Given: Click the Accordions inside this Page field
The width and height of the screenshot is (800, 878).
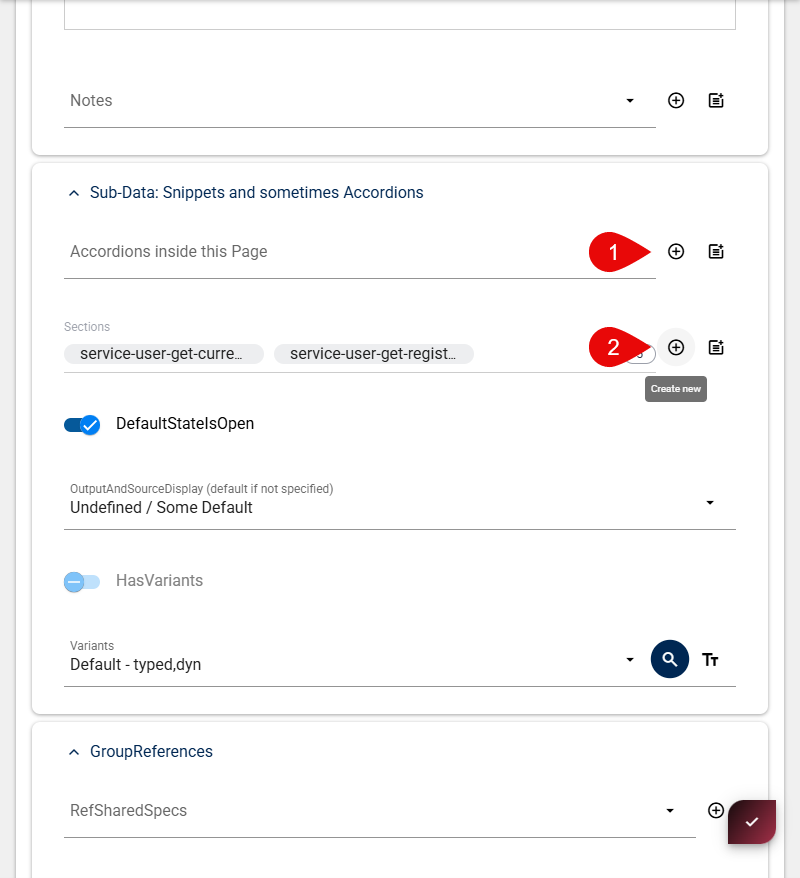Looking at the screenshot, I should pos(320,252).
